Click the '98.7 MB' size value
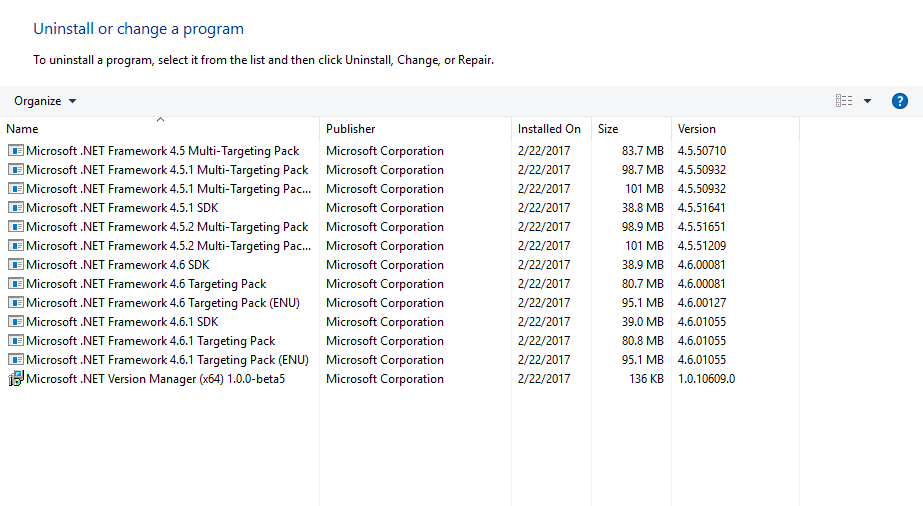This screenshot has height=506, width=923. [642, 169]
